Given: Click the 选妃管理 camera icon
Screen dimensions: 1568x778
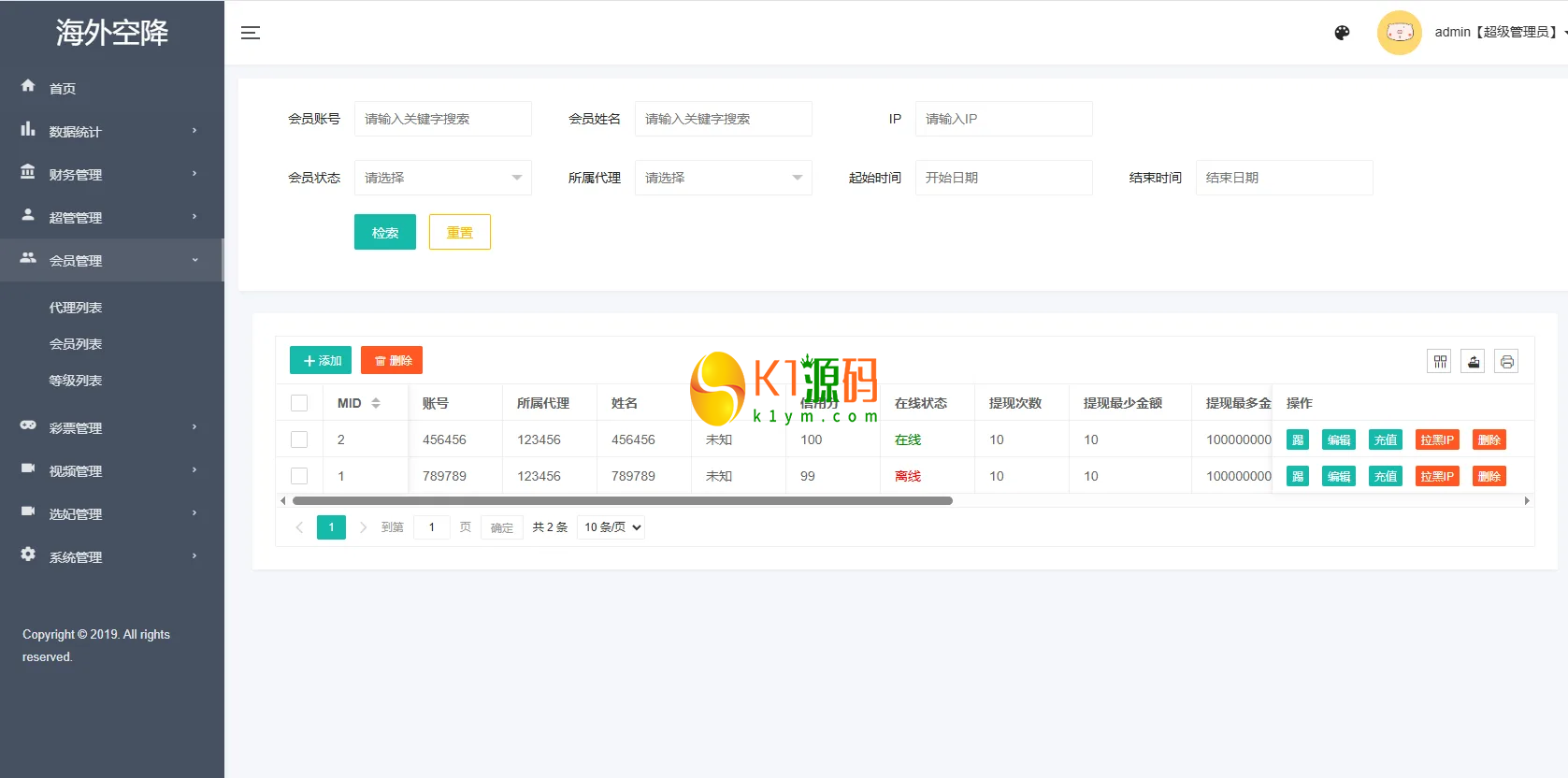Looking at the screenshot, I should [28, 511].
